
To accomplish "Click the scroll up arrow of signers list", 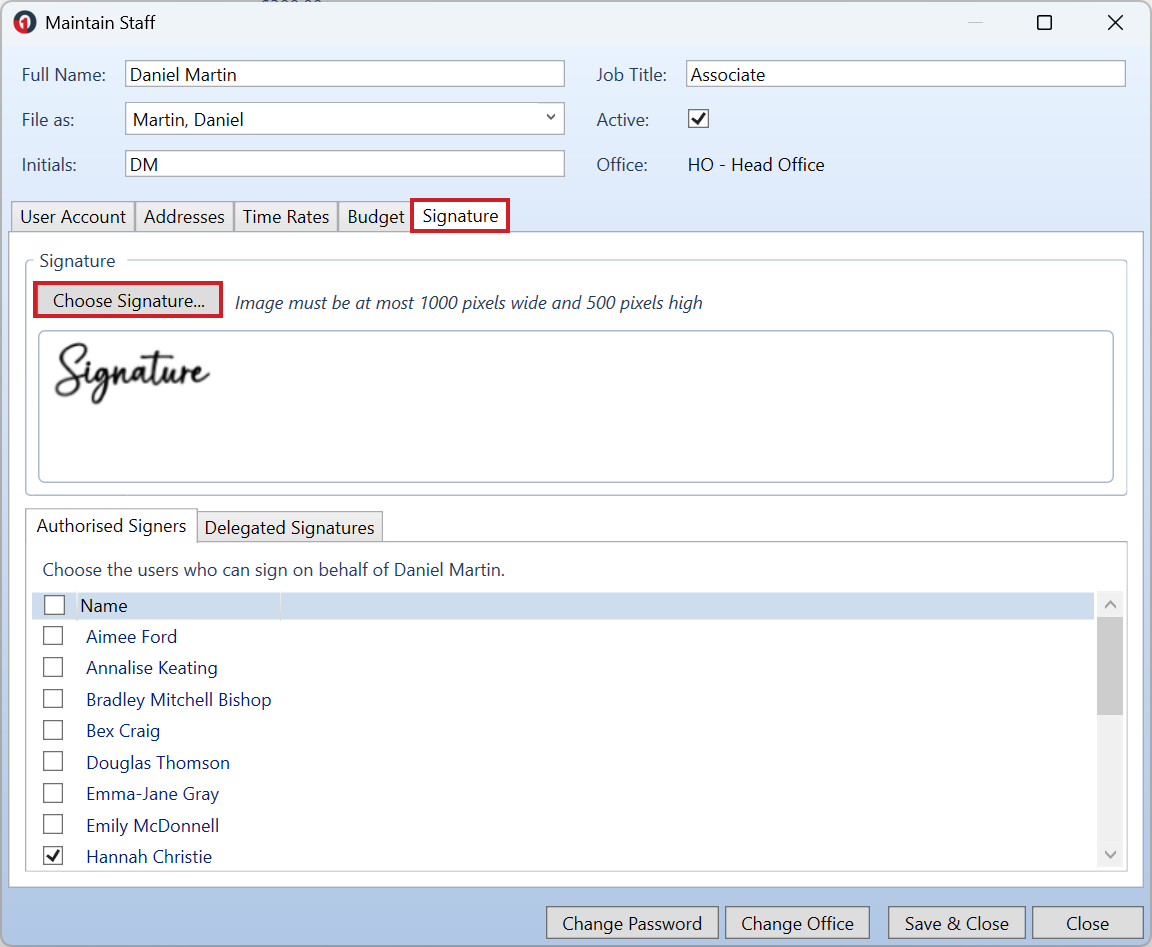I will click(1110, 605).
